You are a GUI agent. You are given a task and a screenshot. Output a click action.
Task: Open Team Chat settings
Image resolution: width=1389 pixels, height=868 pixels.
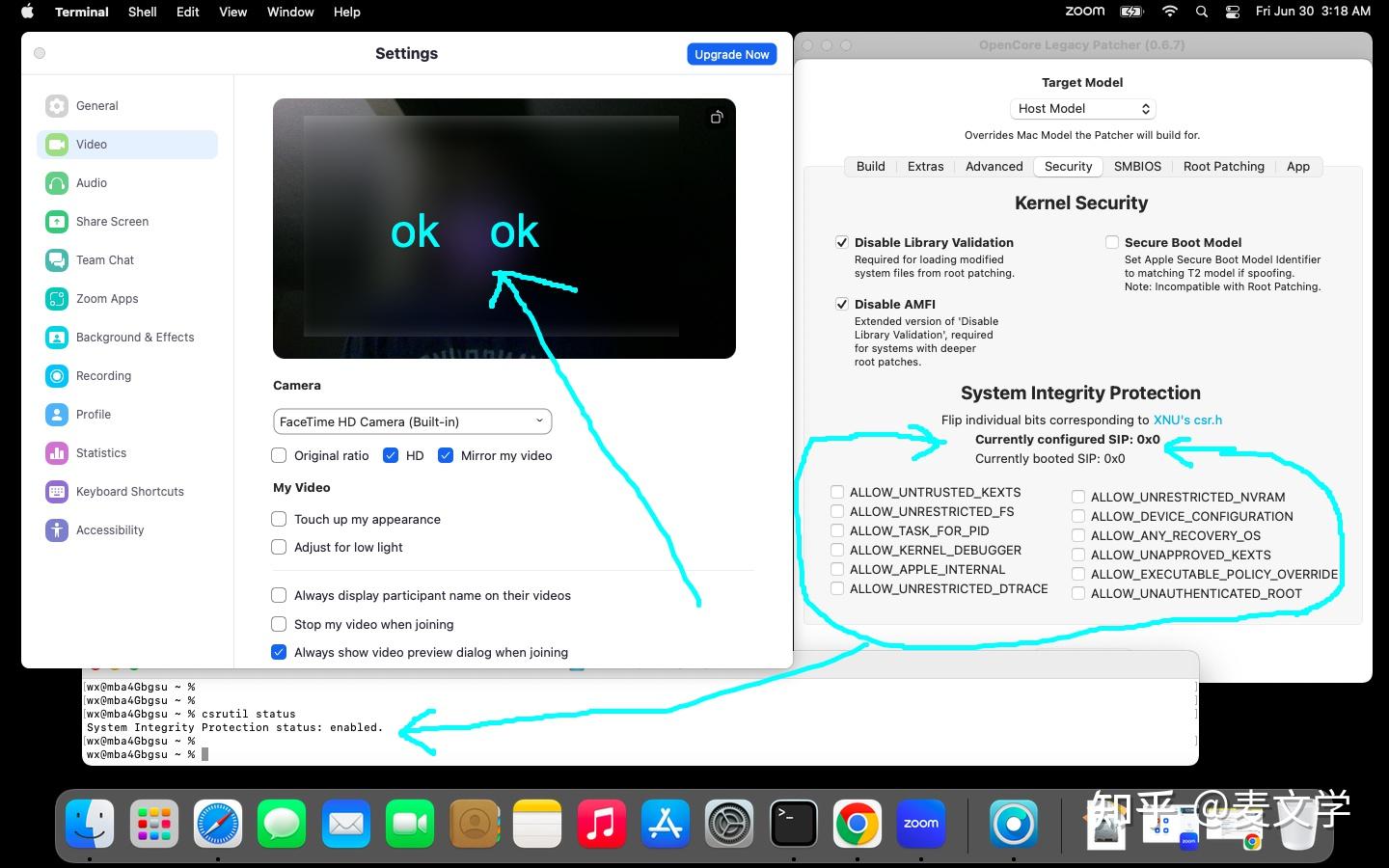point(127,260)
